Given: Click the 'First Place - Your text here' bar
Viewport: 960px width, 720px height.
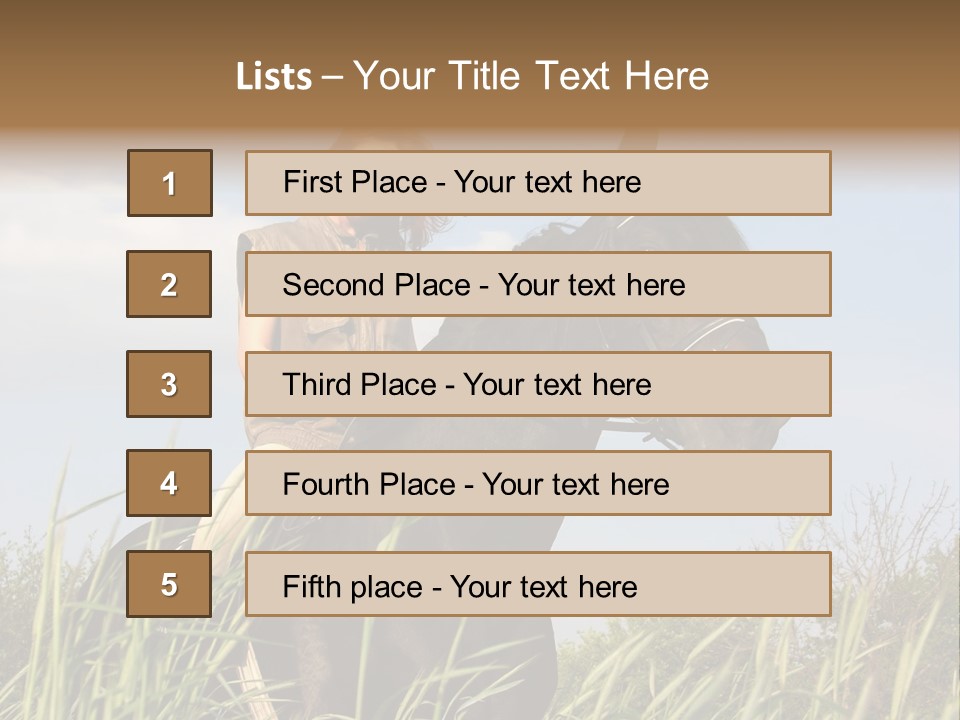Looking at the screenshot, I should pyautogui.click(x=538, y=182).
